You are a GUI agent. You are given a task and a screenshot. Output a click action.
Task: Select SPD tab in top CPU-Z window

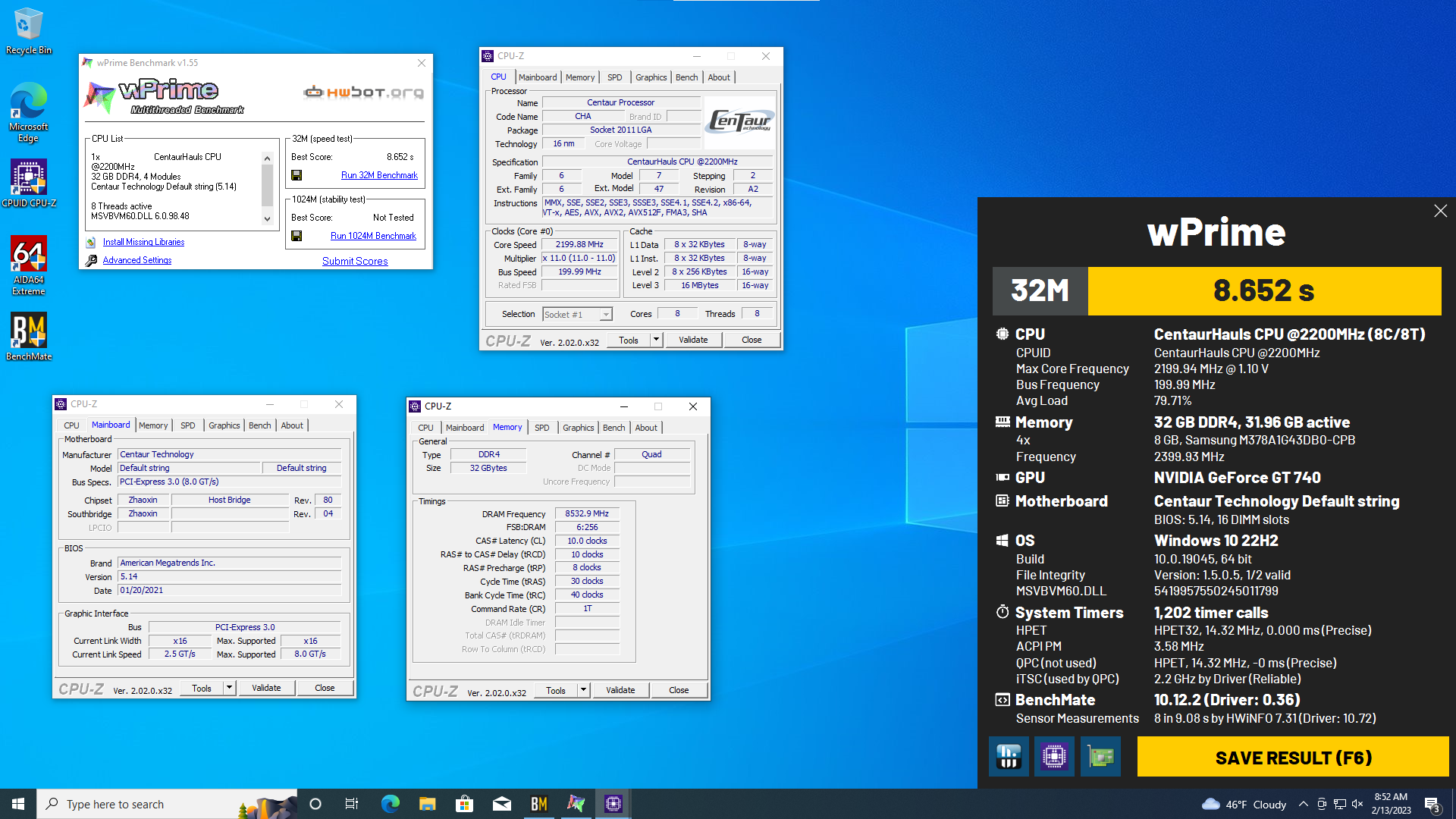coord(615,77)
